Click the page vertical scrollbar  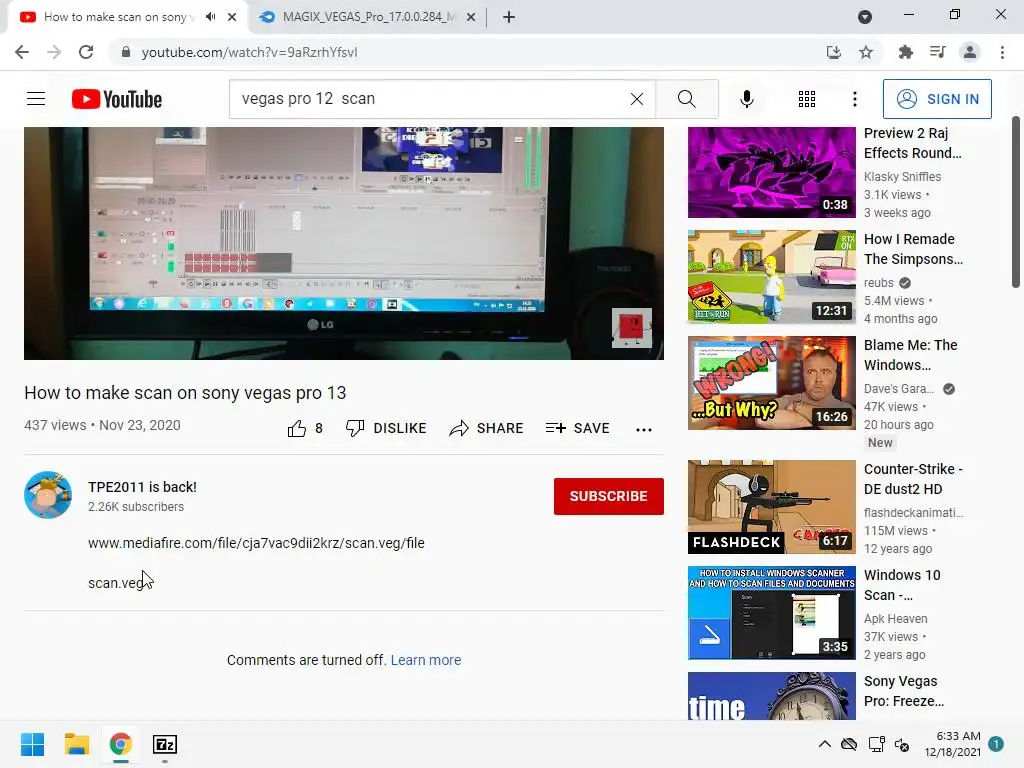tap(1016, 202)
